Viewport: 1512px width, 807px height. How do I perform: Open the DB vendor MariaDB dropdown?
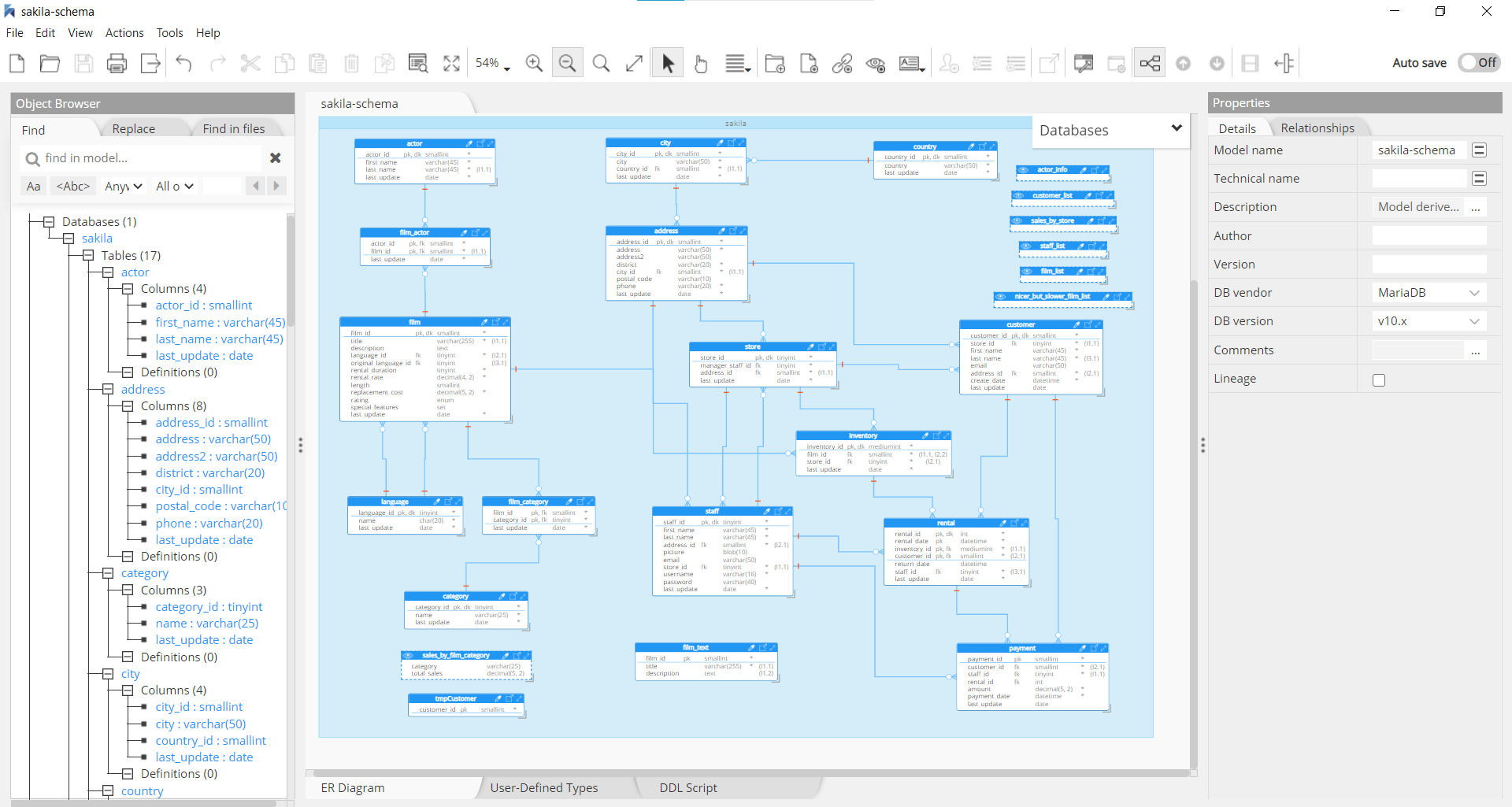click(x=1429, y=293)
